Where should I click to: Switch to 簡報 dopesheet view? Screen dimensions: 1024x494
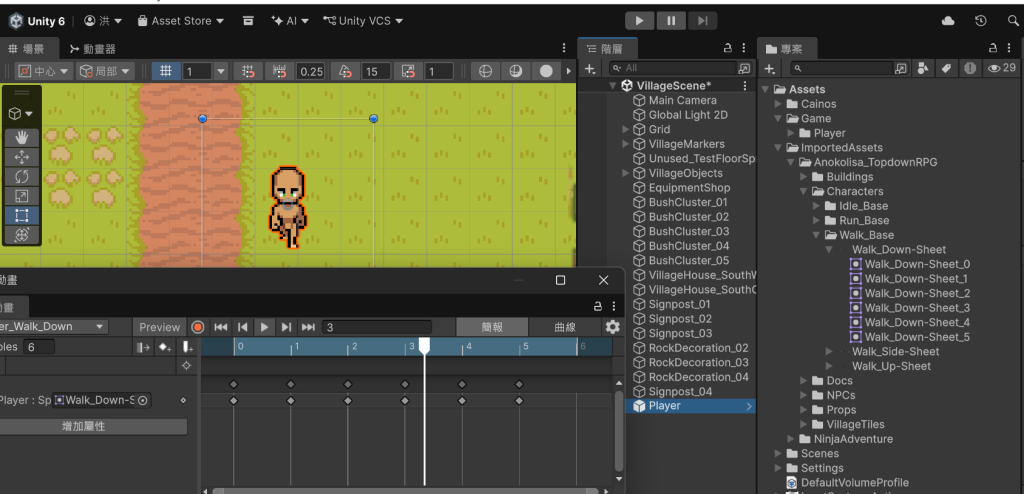coord(492,327)
